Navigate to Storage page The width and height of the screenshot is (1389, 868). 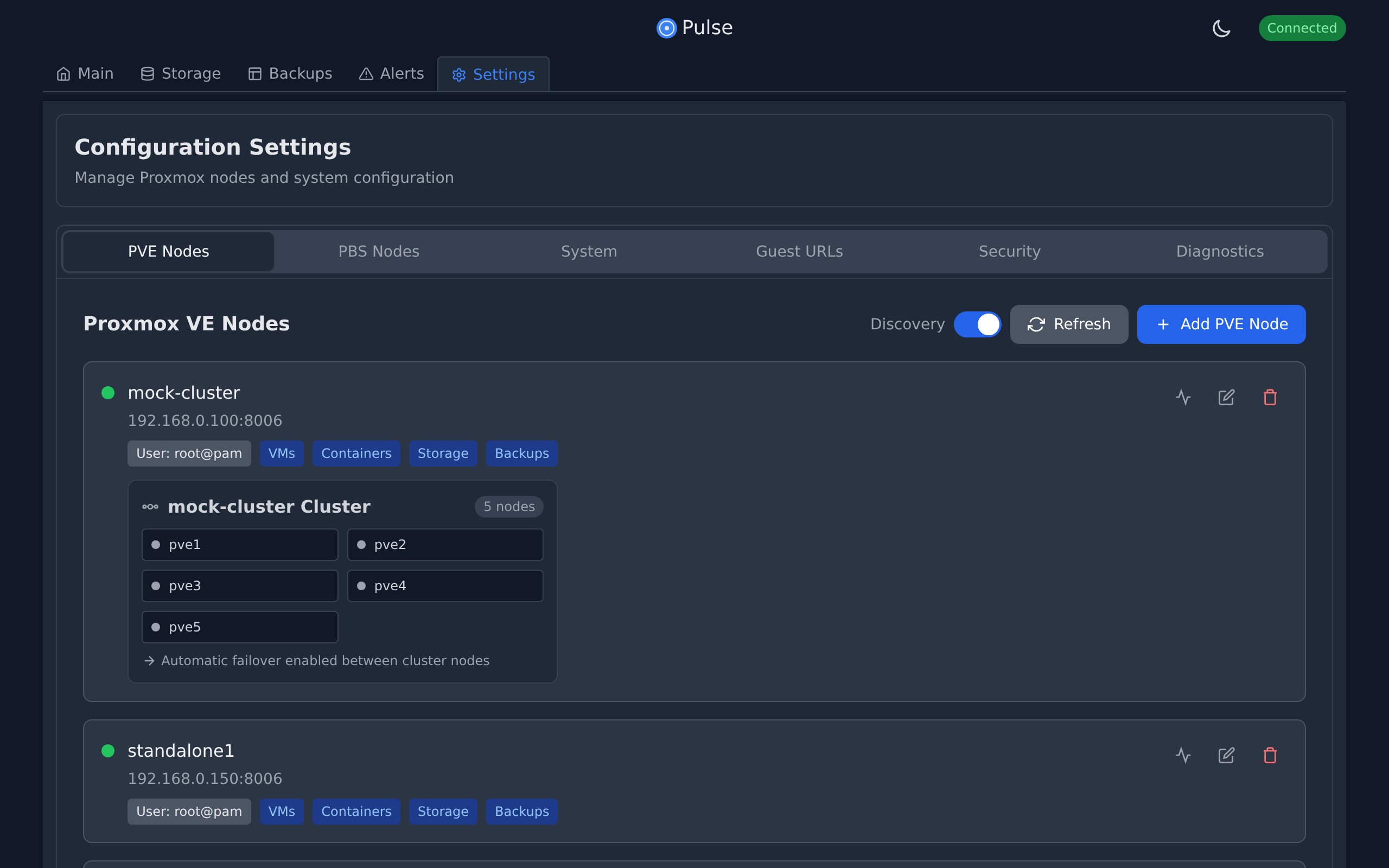point(181,73)
